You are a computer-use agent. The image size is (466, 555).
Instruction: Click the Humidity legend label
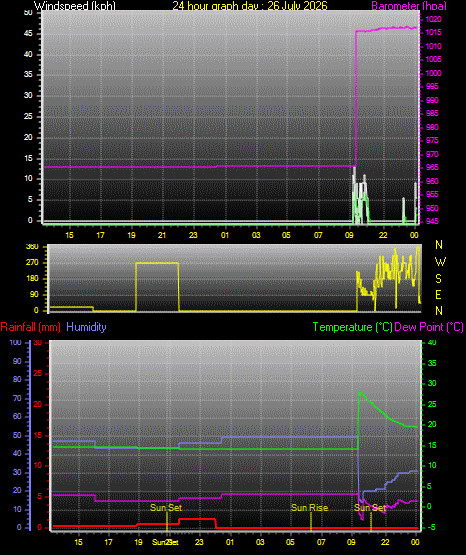tap(86, 327)
